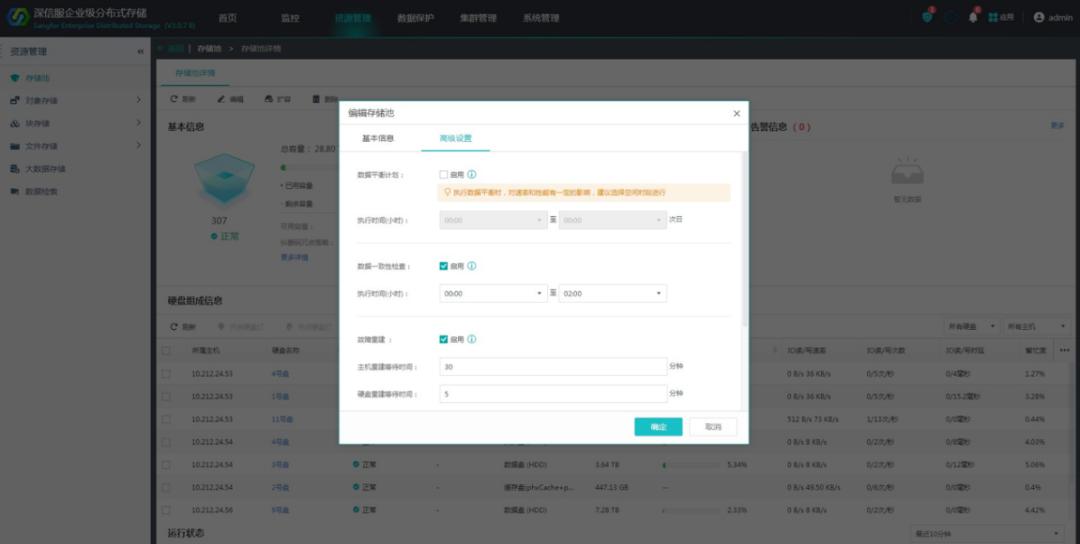Viewport: 1080px width, 544px height.
Task: Click the 取消 cancel button
Action: [713, 427]
